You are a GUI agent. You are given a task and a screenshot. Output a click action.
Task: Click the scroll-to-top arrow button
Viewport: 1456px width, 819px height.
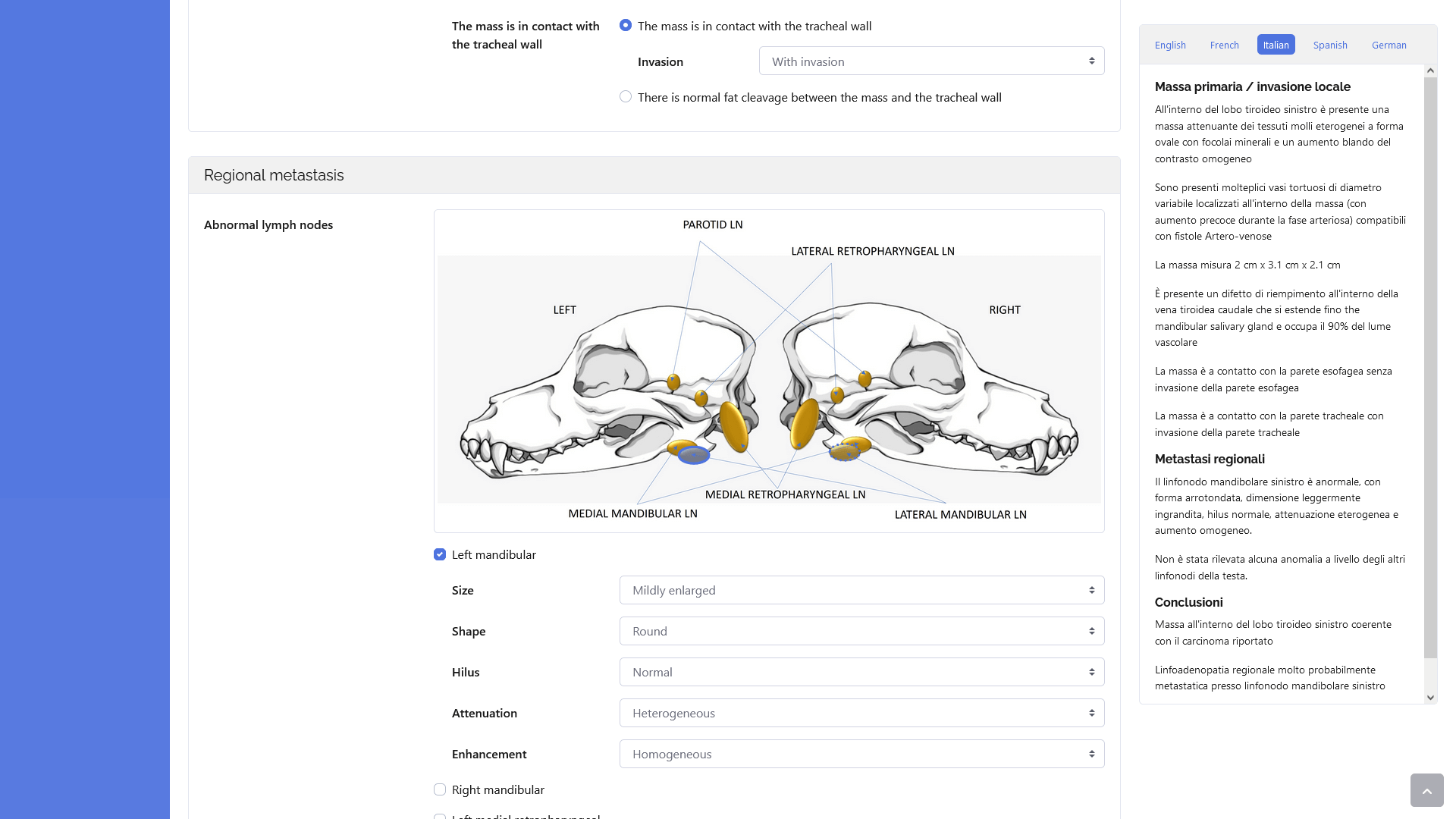pos(1426,790)
